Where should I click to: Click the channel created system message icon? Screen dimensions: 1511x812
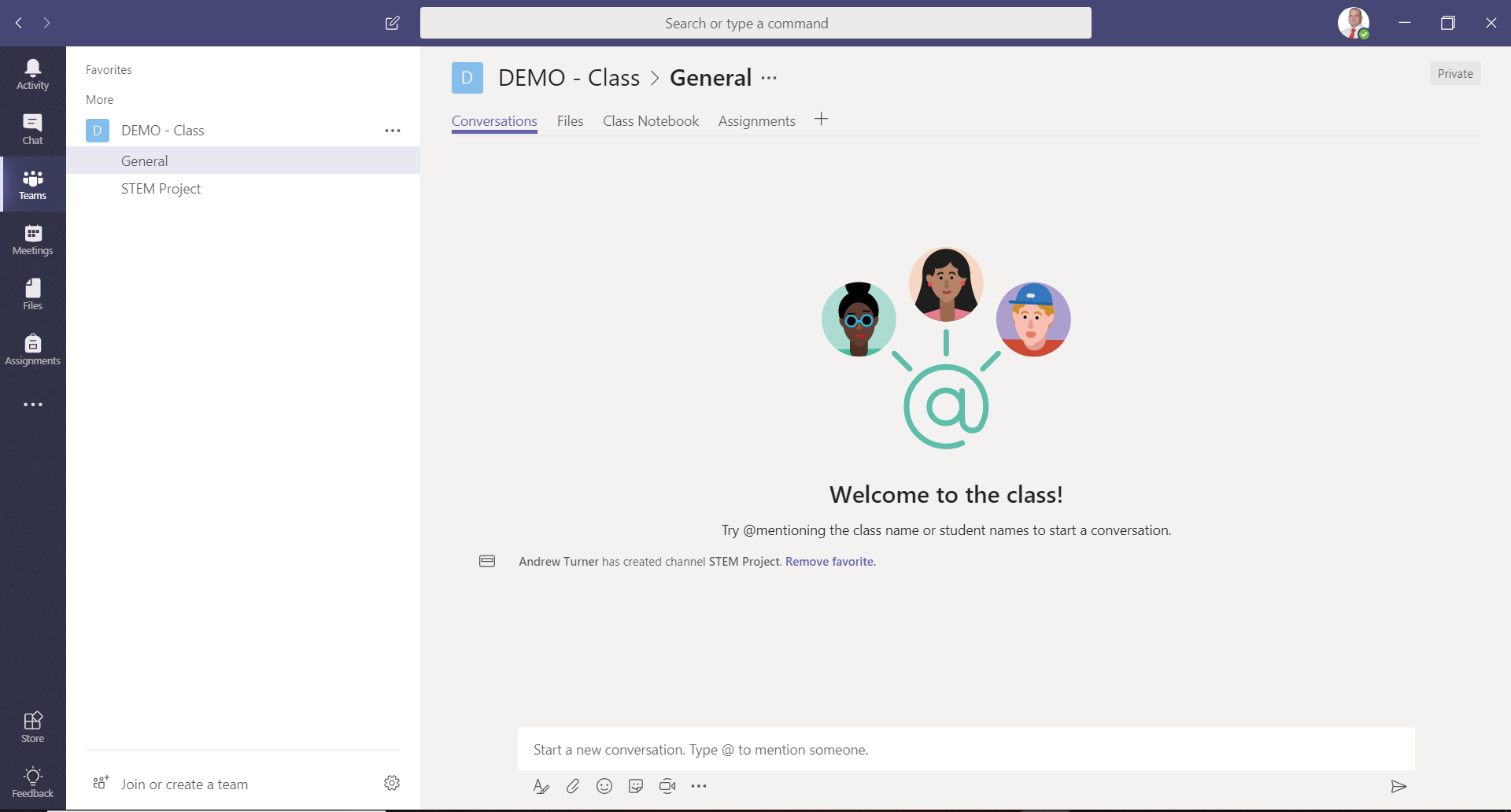point(487,561)
